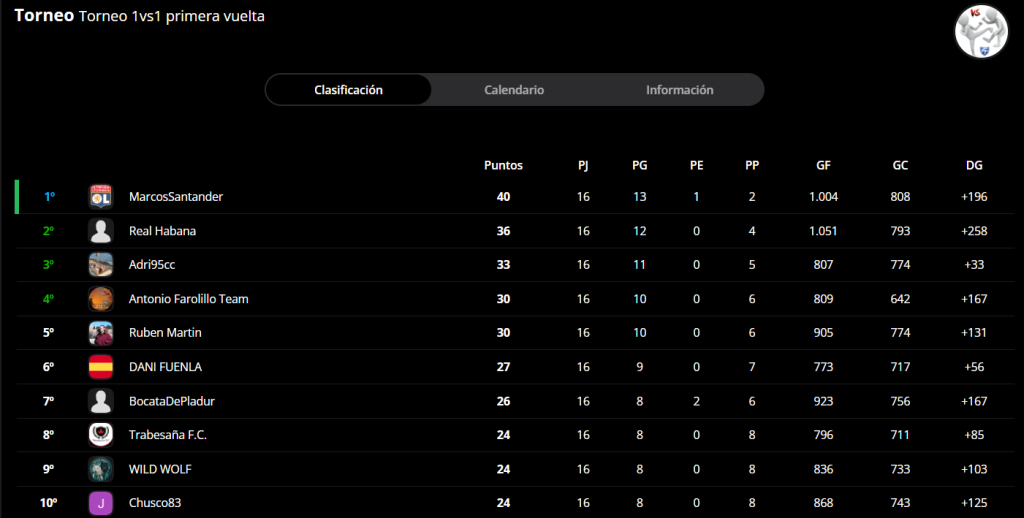Click the DG column header
This screenshot has width=1024, height=518.
point(974,165)
